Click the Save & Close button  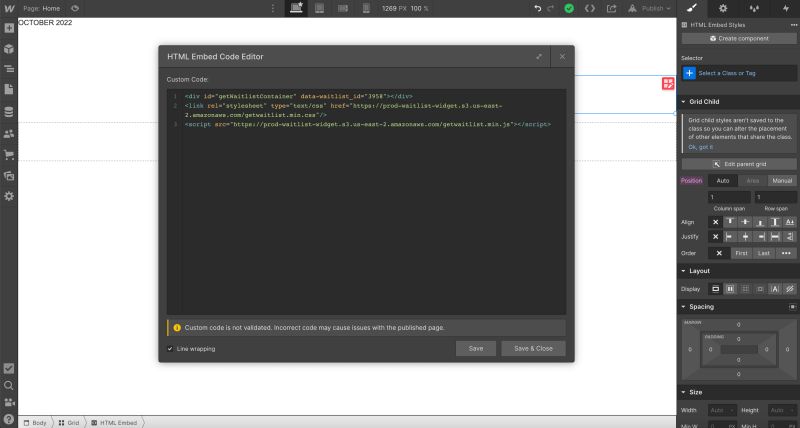tap(533, 349)
